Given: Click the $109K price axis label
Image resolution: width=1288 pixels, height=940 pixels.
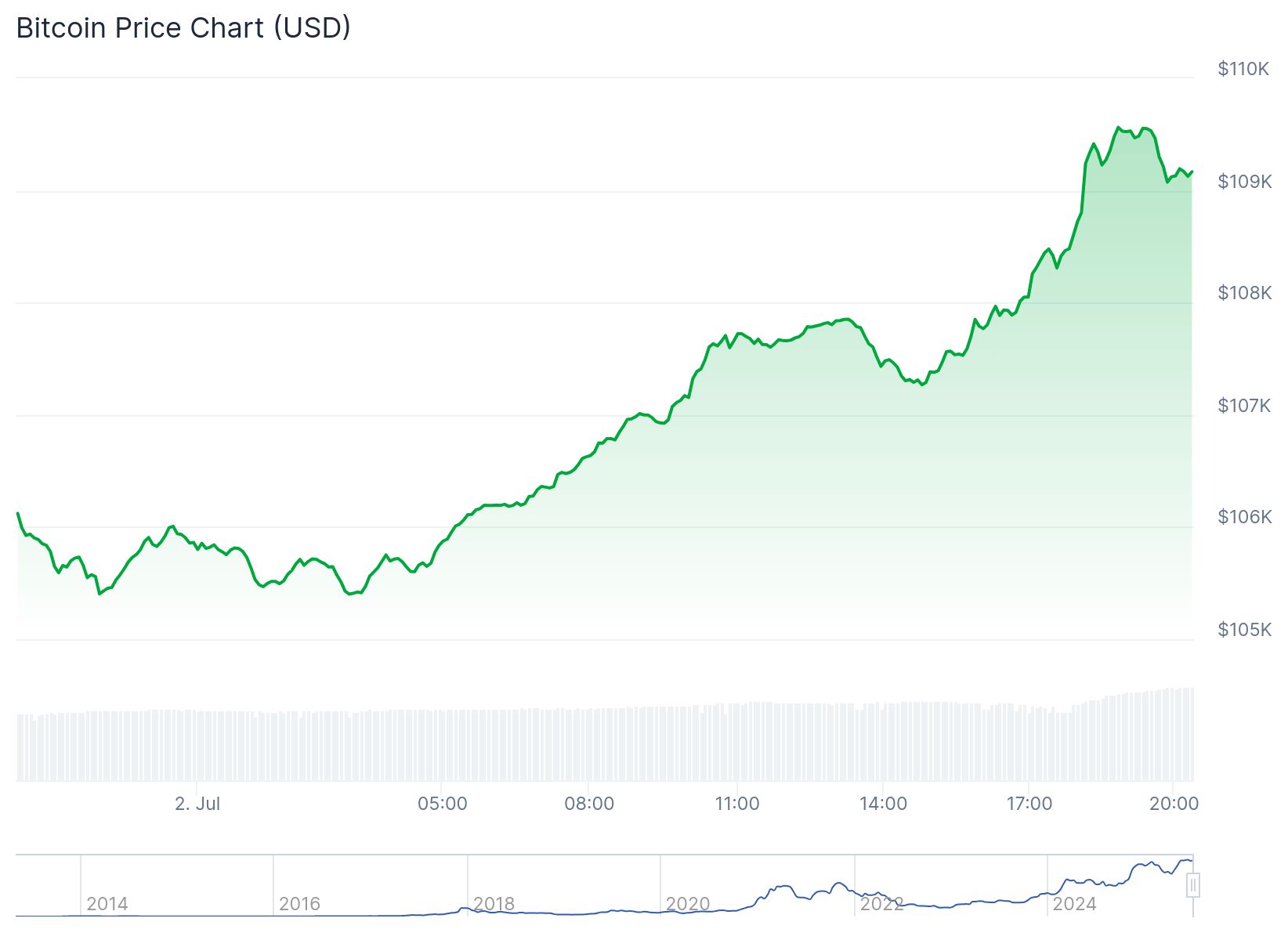Looking at the screenshot, I should [1244, 182].
